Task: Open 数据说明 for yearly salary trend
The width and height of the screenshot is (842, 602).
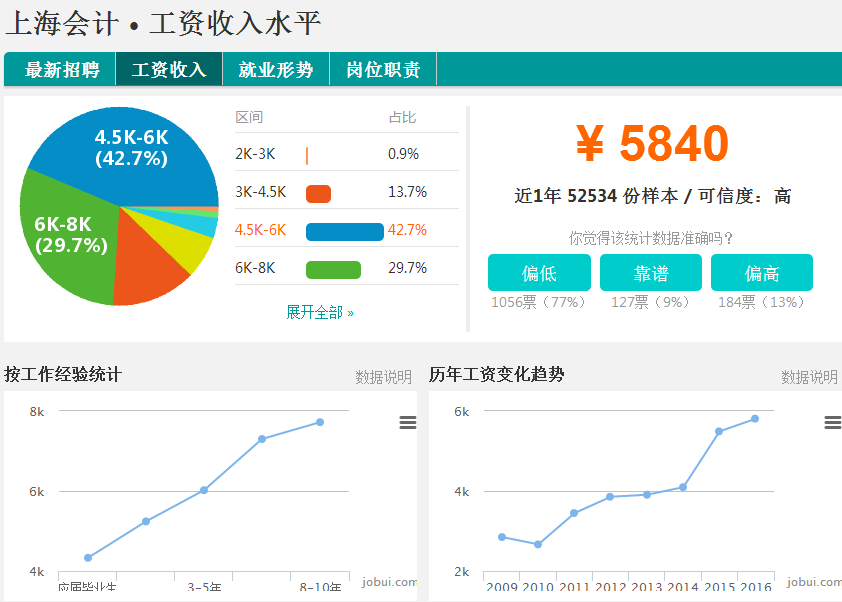Action: point(809,377)
